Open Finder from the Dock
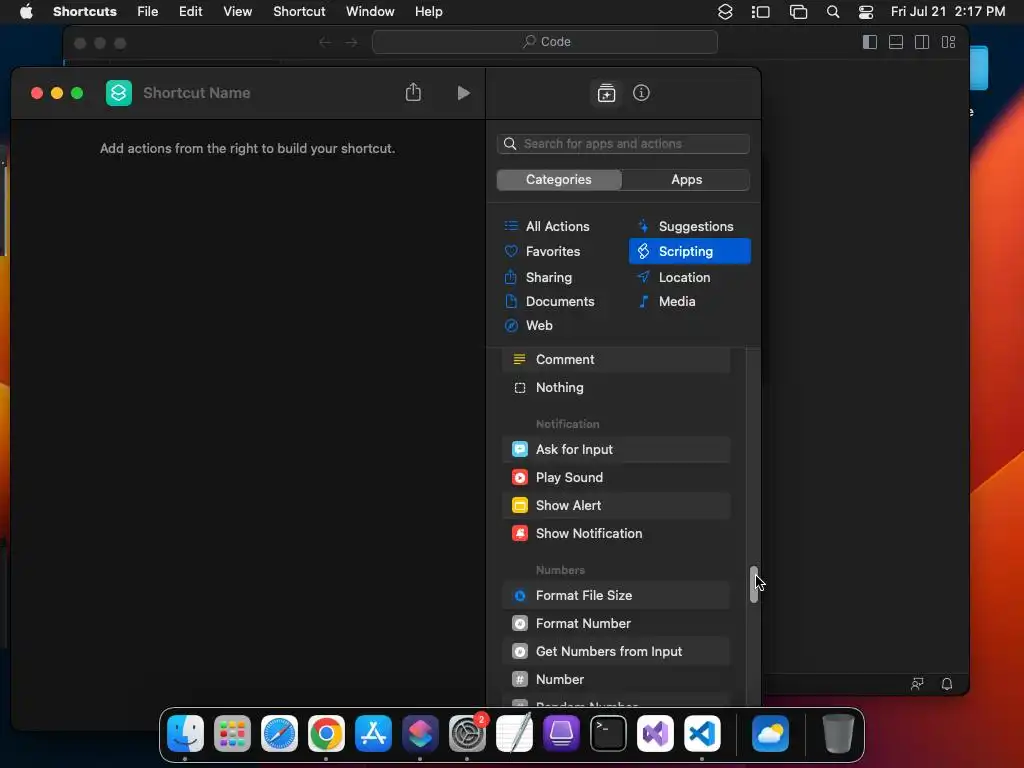1024x768 pixels. (185, 733)
